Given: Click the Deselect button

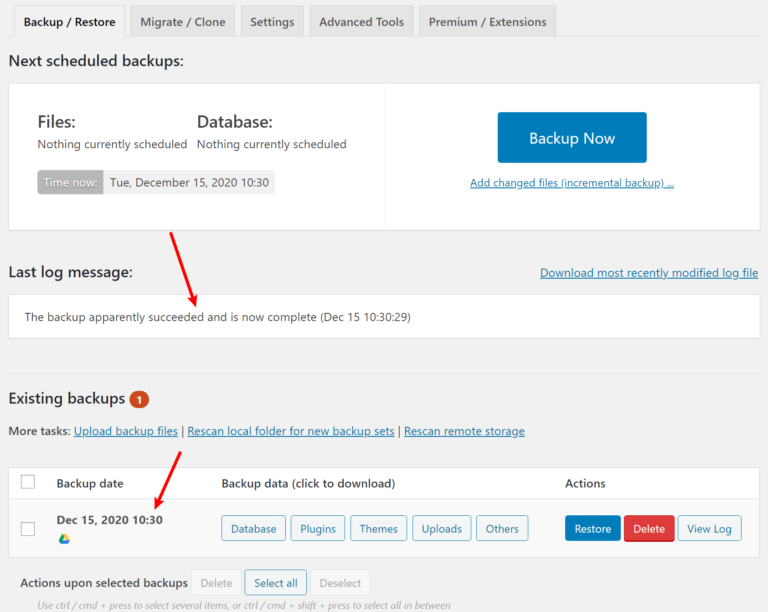Looking at the screenshot, I should click(340, 583).
